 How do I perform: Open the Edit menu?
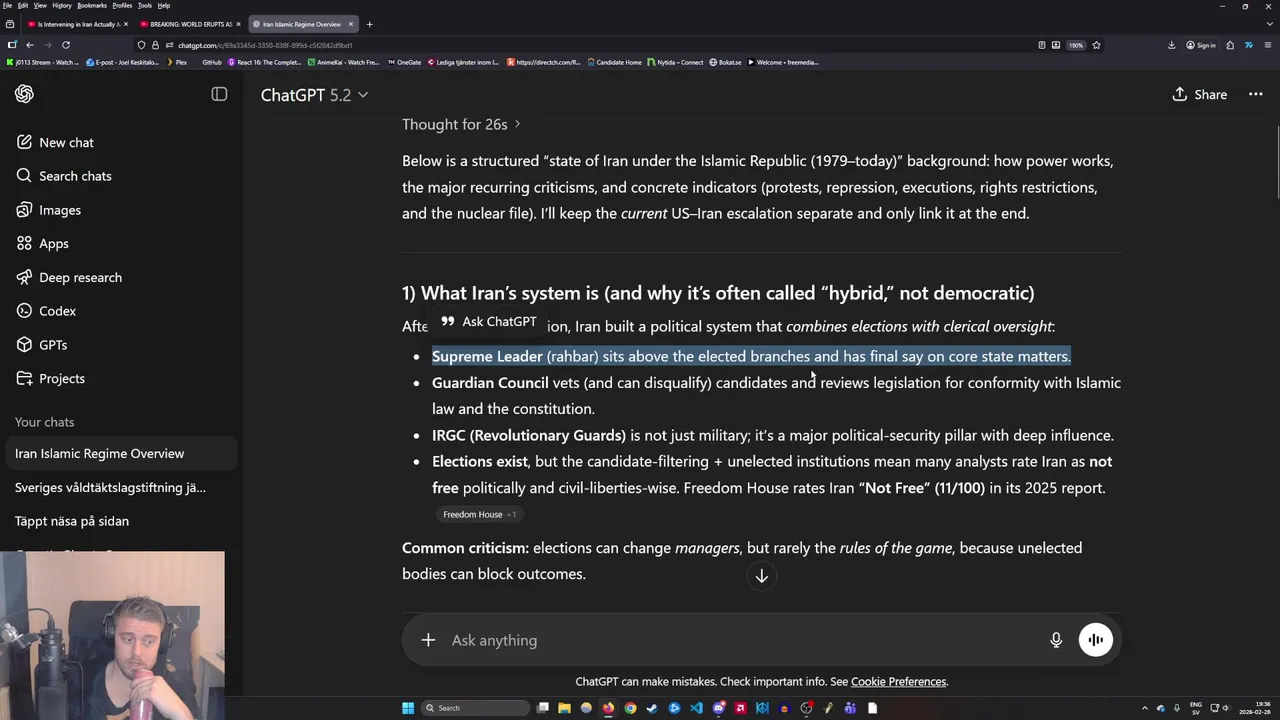click(22, 5)
